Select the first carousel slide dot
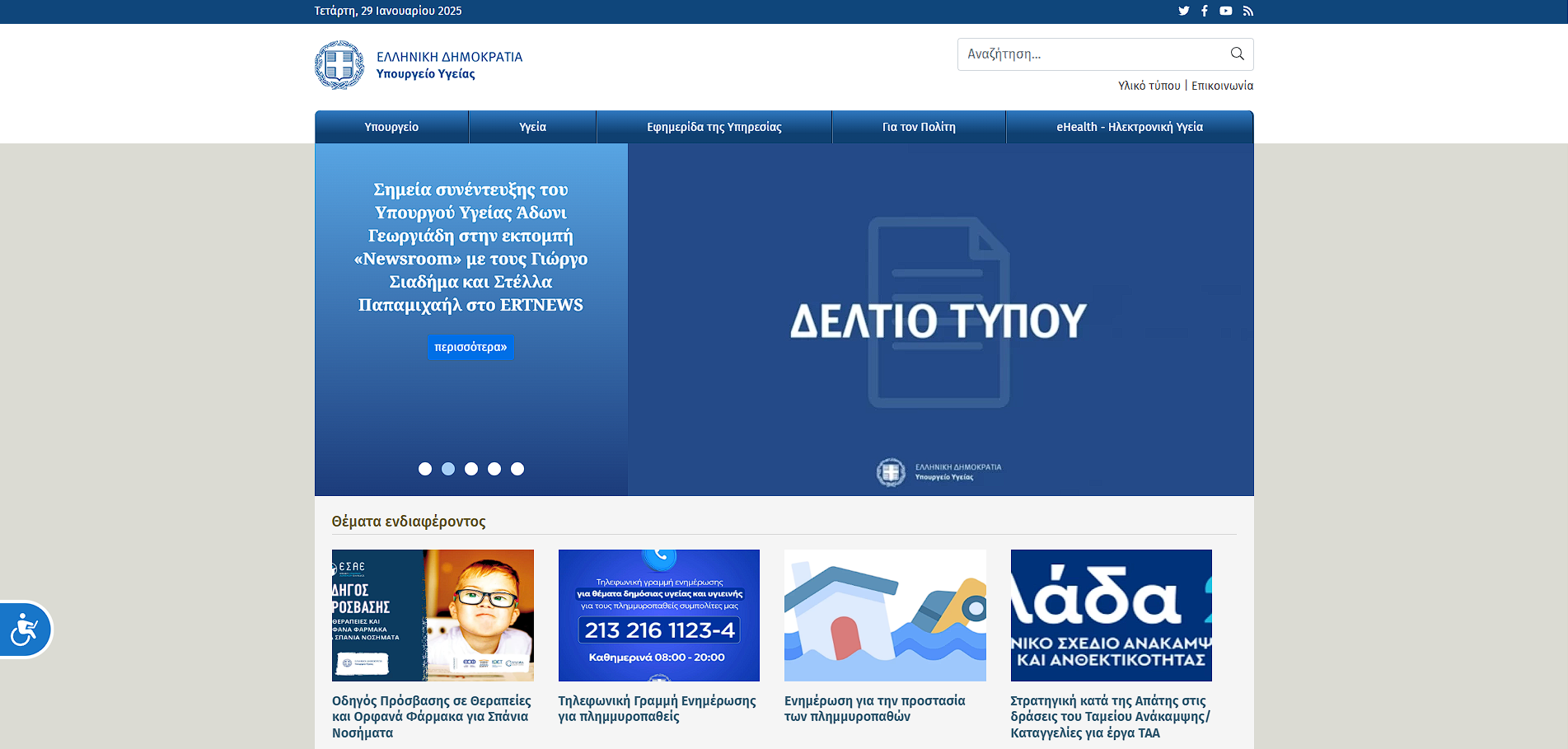Viewport: 1568px width, 749px height. coord(425,469)
